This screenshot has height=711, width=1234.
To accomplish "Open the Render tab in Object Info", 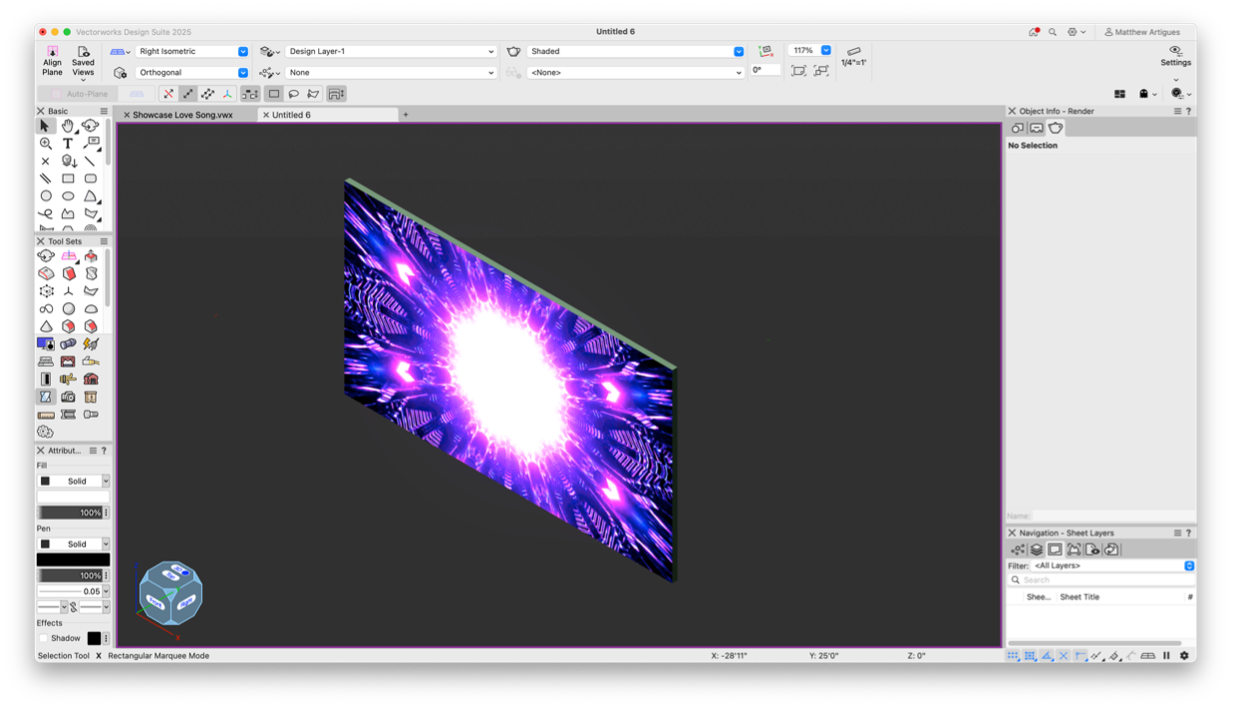I will [1055, 128].
